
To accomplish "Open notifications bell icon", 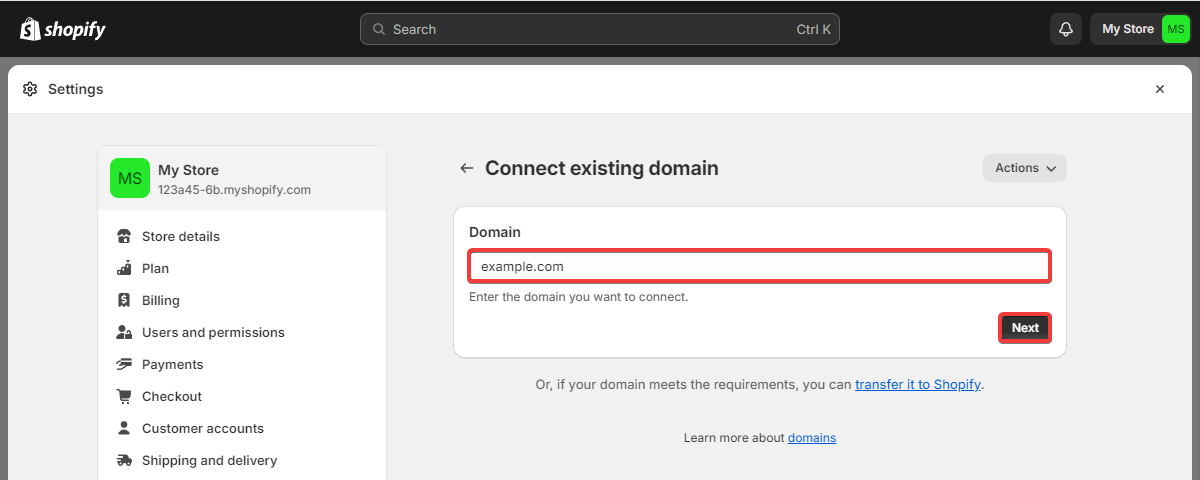I will pos(1066,29).
